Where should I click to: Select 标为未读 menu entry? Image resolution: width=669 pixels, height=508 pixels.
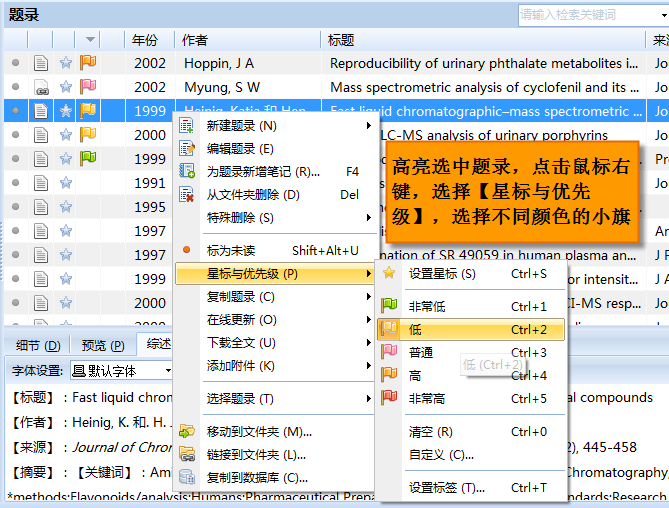coord(275,250)
